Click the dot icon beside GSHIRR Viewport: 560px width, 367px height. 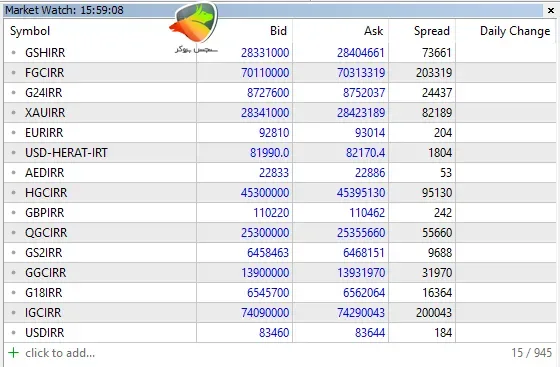(x=14, y=52)
